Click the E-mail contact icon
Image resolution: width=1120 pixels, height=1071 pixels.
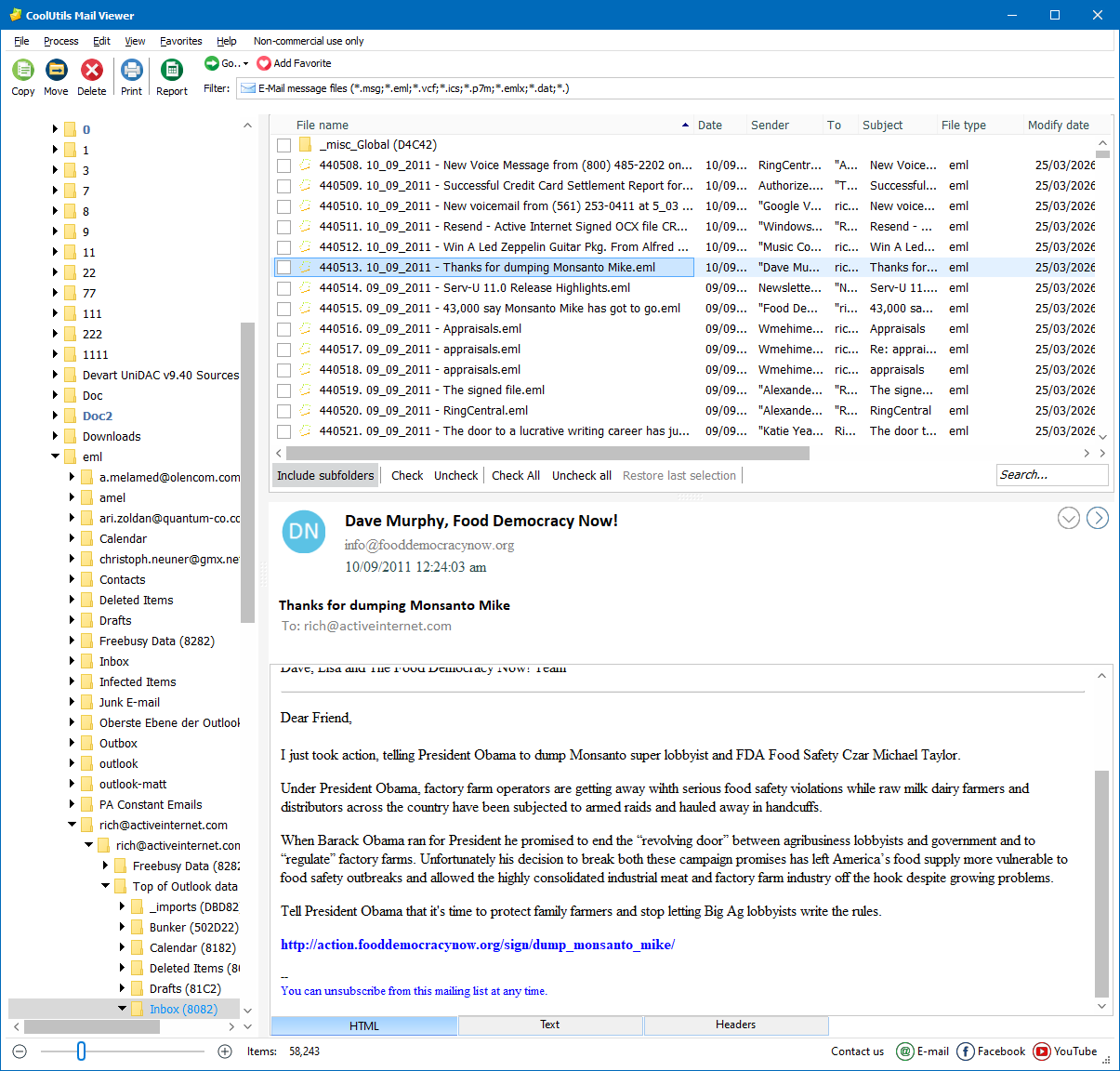tap(904, 1051)
